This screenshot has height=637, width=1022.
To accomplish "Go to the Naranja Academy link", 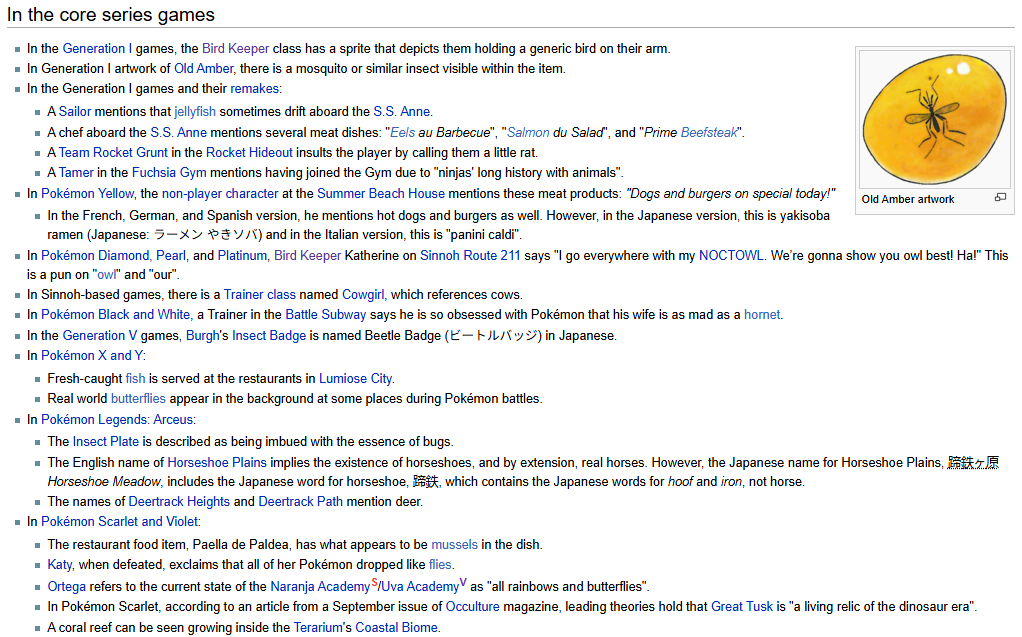I will (x=320, y=587).
